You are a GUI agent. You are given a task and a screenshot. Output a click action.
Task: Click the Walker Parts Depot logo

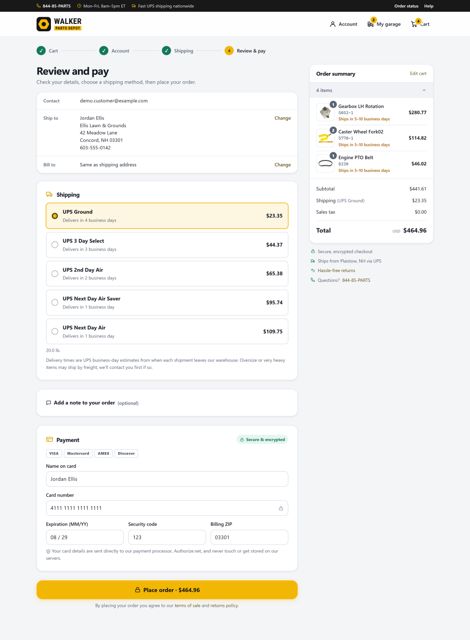[59, 24]
